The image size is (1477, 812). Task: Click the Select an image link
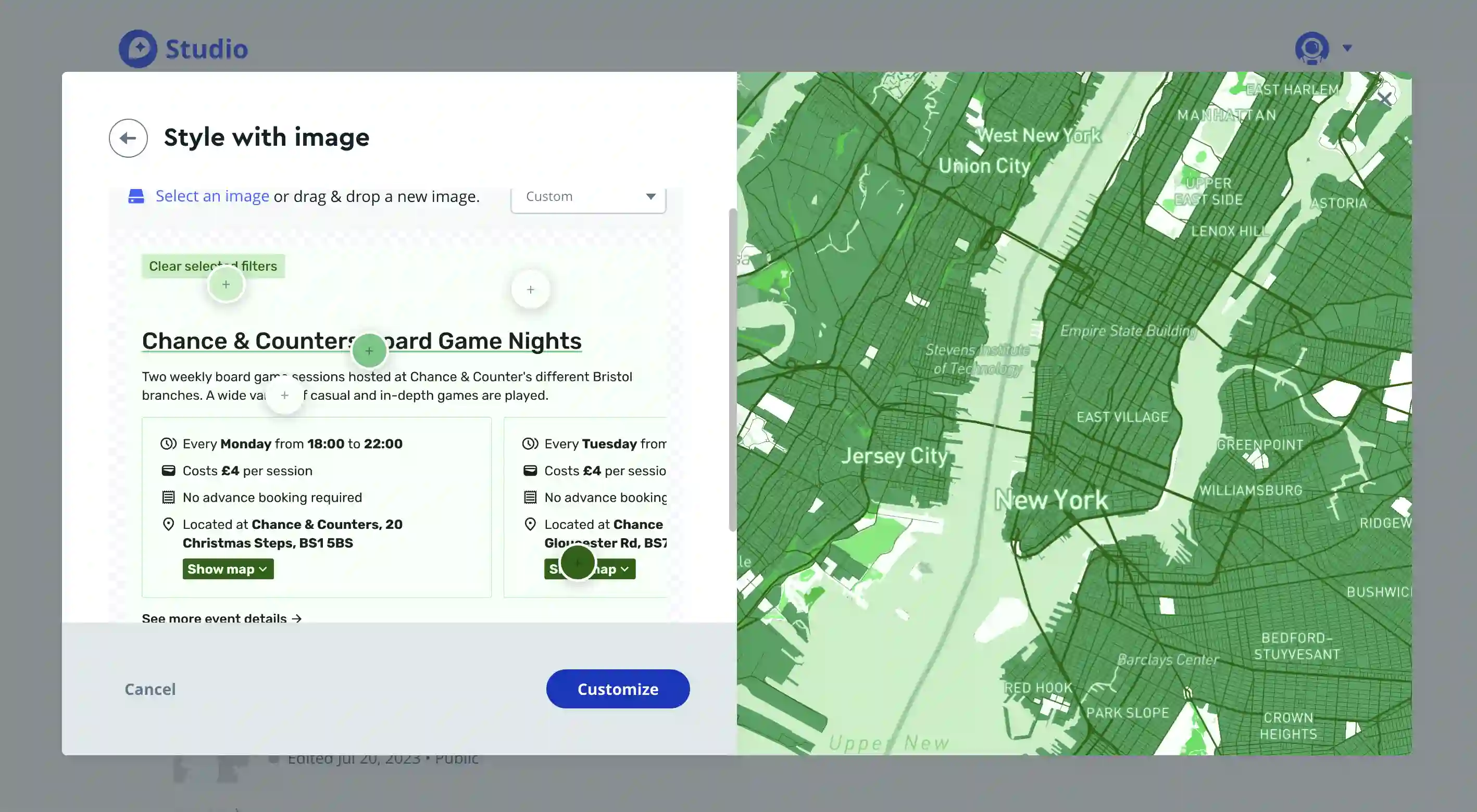point(212,196)
